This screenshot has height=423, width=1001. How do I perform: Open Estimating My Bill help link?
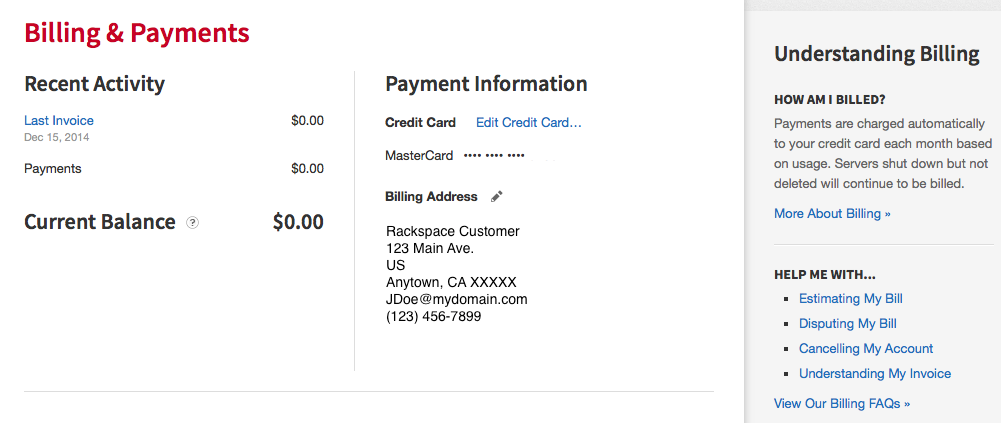click(850, 299)
